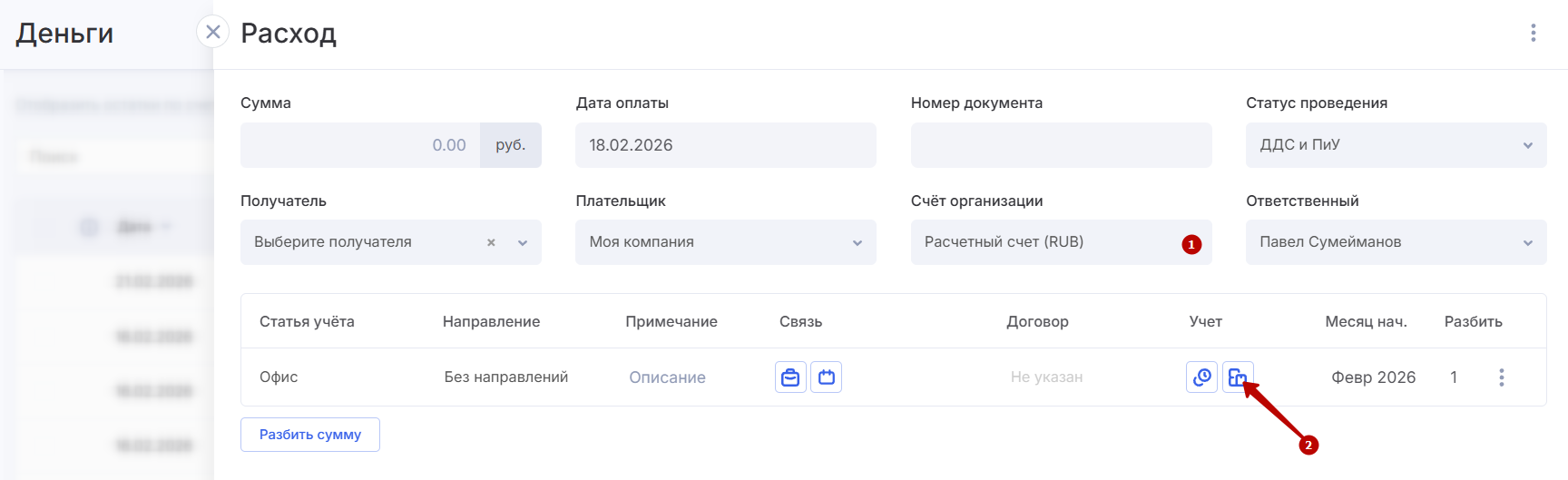Image resolution: width=1568 pixels, height=480 pixels.
Task: Click the clock icon in Учет column
Action: (1201, 377)
